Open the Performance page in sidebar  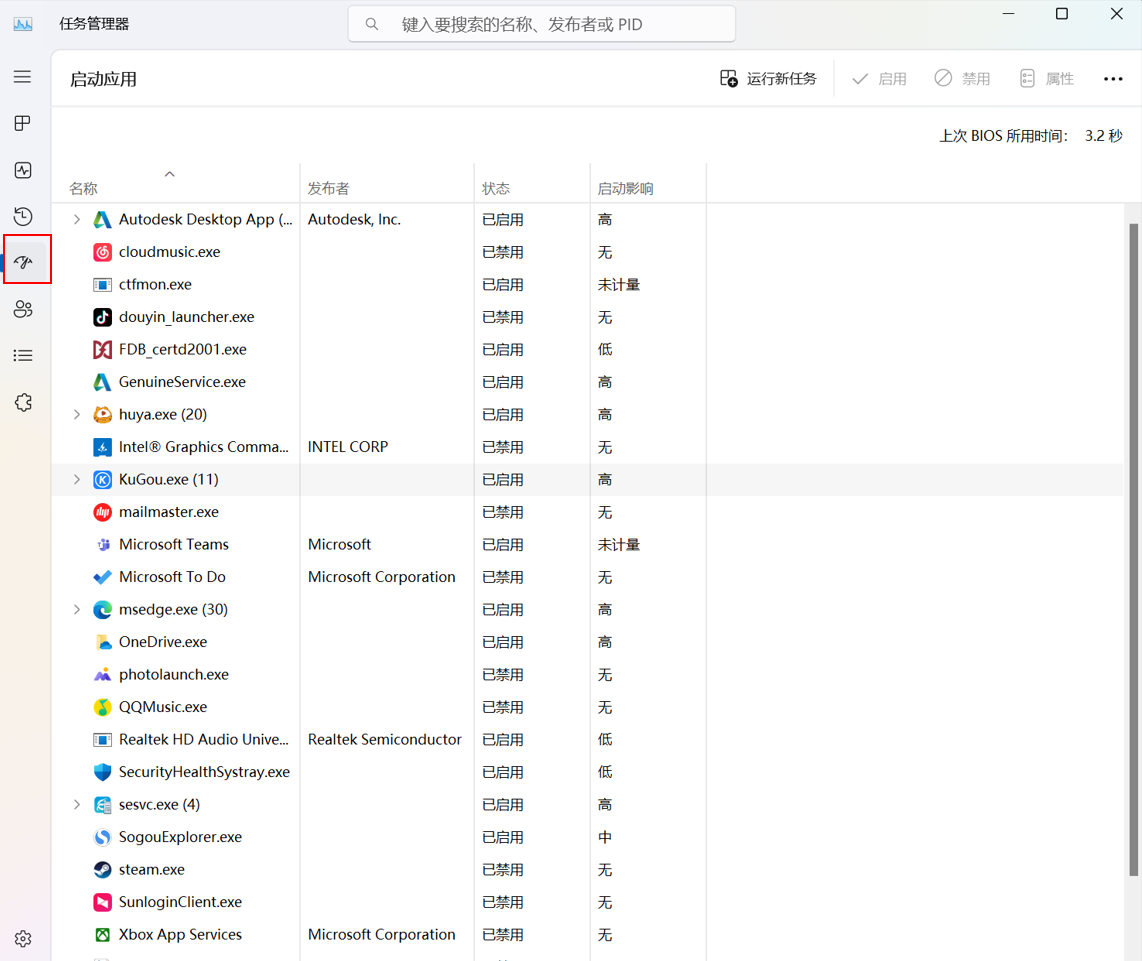(x=23, y=171)
